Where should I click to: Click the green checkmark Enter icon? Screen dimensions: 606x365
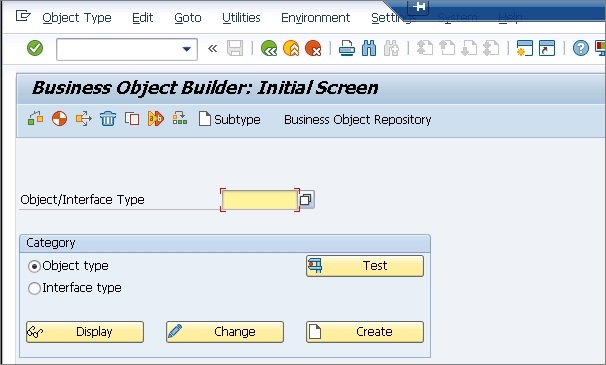pyautogui.click(x=35, y=48)
